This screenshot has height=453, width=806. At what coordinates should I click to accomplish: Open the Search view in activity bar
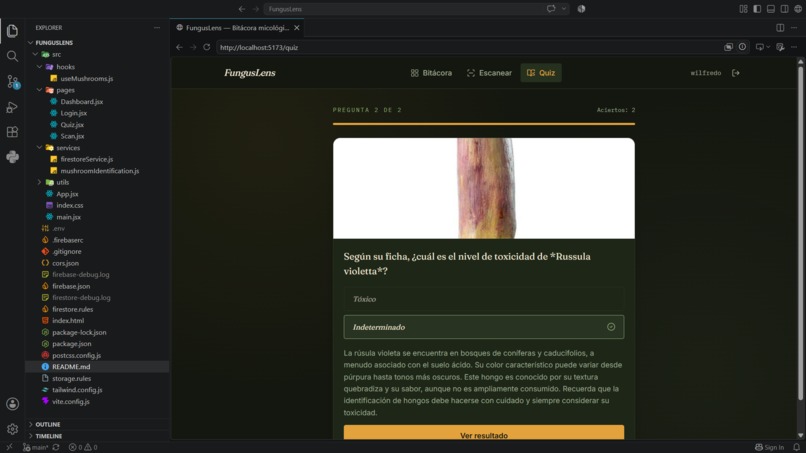(12, 56)
